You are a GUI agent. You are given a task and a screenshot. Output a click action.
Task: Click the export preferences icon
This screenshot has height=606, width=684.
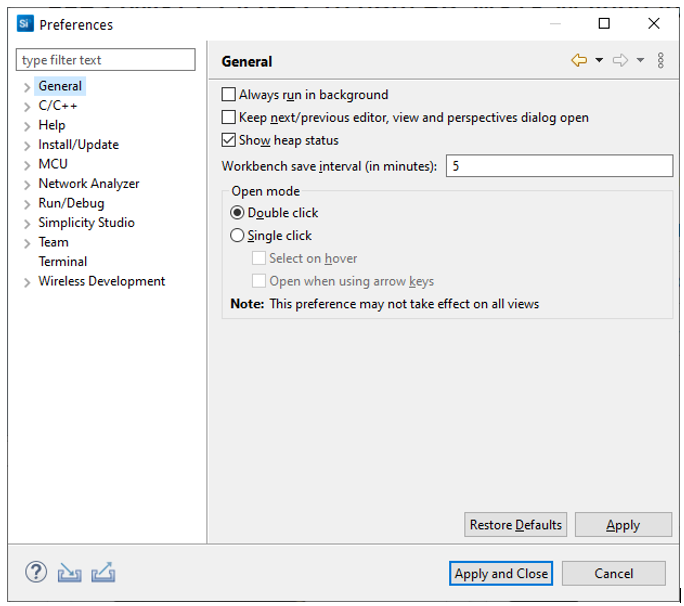103,572
